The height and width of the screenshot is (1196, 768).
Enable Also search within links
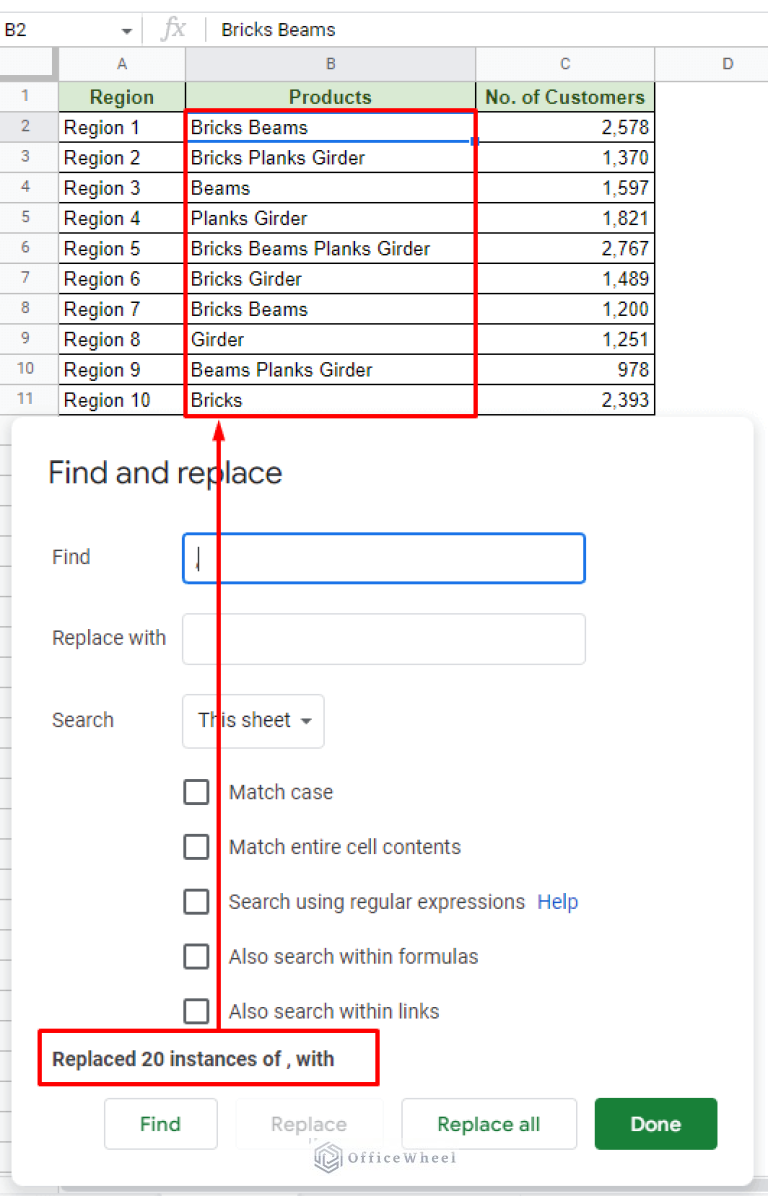pyautogui.click(x=197, y=1011)
